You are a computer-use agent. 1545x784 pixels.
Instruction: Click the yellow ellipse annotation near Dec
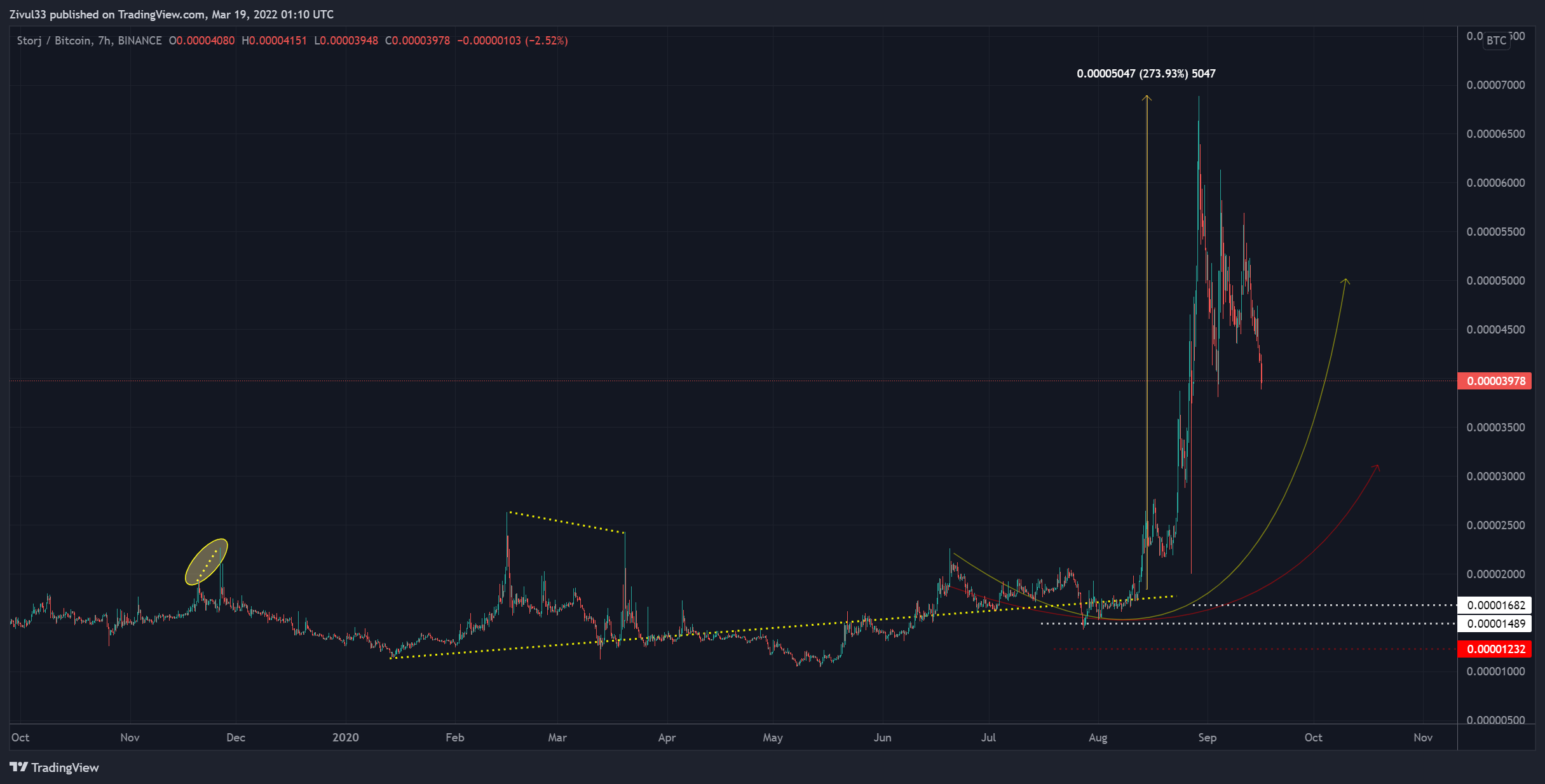[x=206, y=562]
